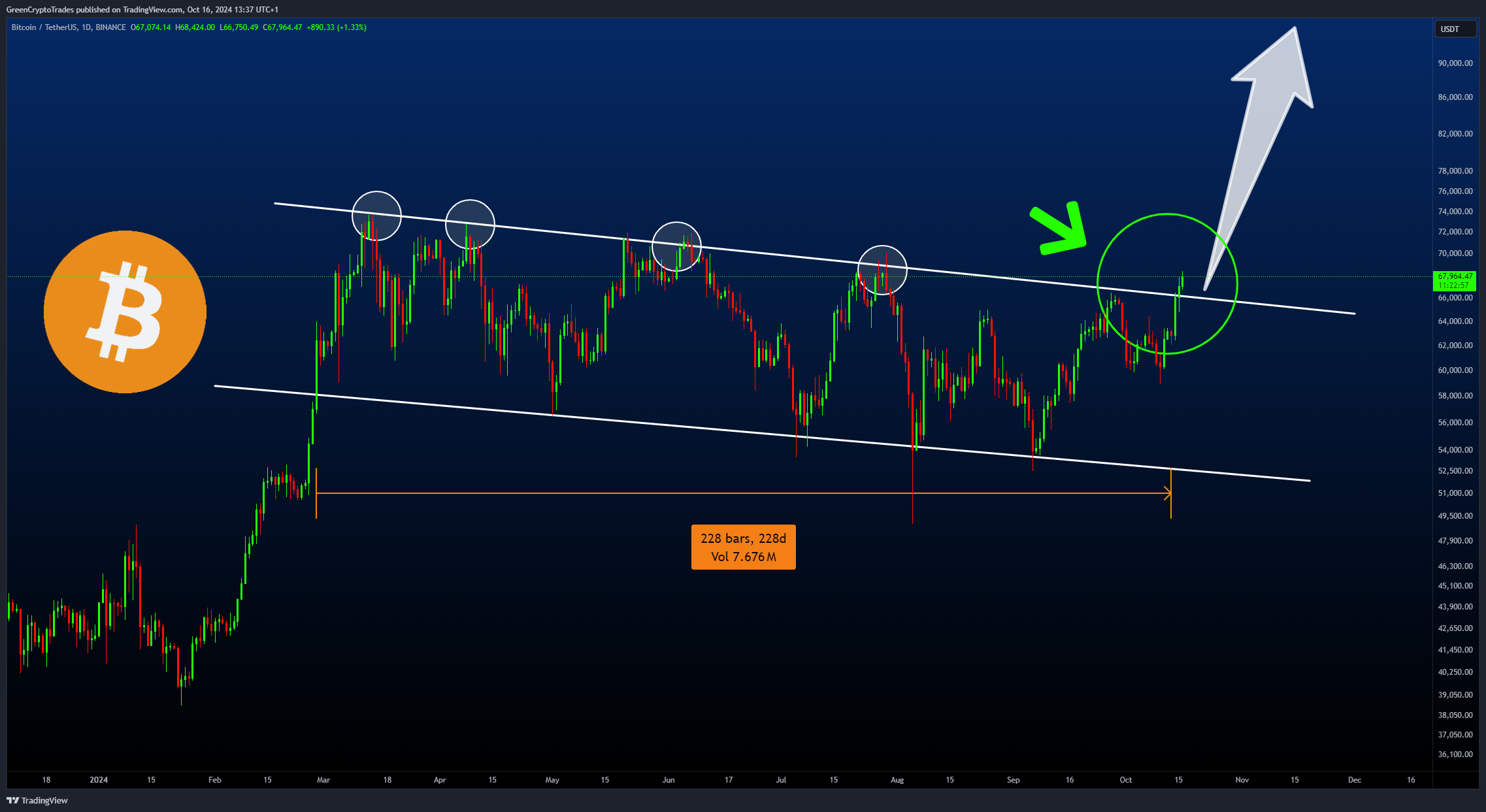Click the Jul label on the time axis
1486x812 pixels.
pyautogui.click(x=781, y=780)
